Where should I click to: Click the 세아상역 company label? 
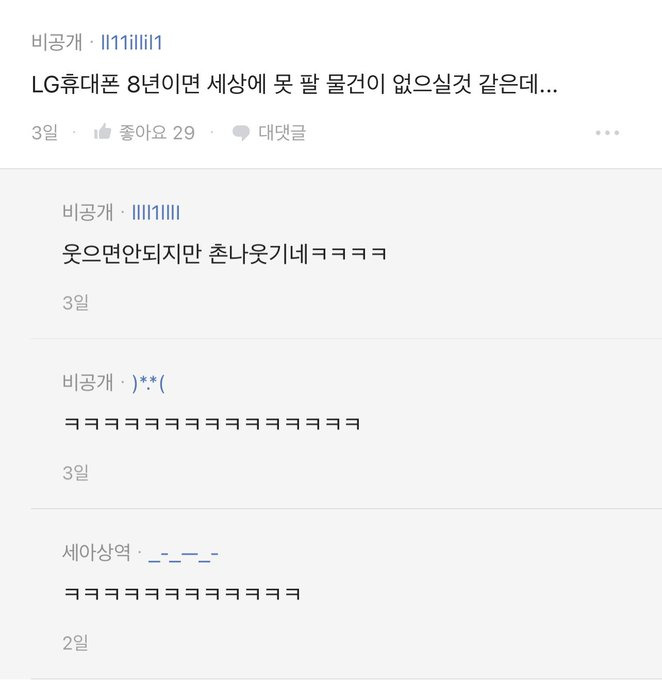[95, 552]
